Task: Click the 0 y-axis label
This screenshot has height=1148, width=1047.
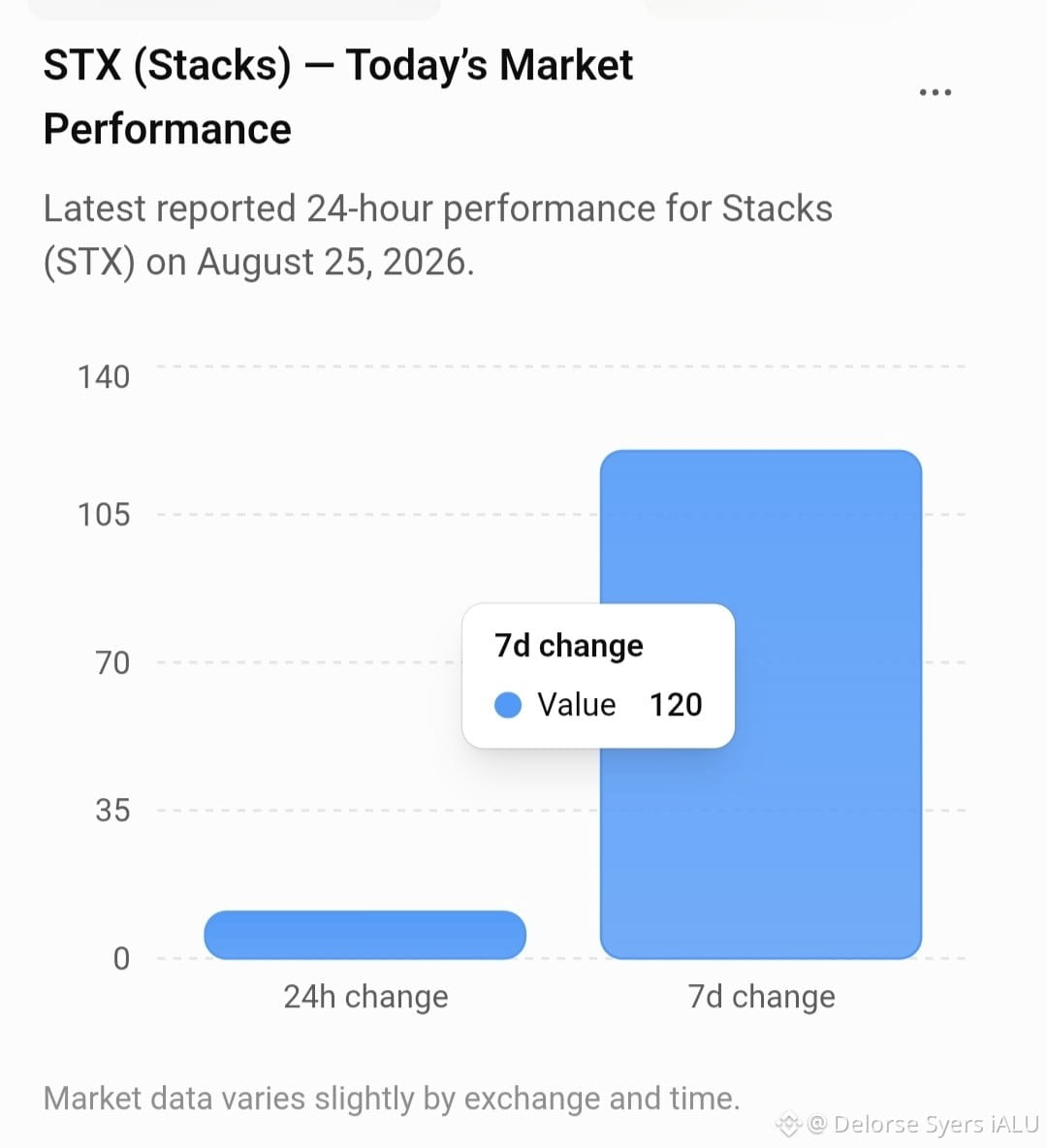Action: pos(121,958)
